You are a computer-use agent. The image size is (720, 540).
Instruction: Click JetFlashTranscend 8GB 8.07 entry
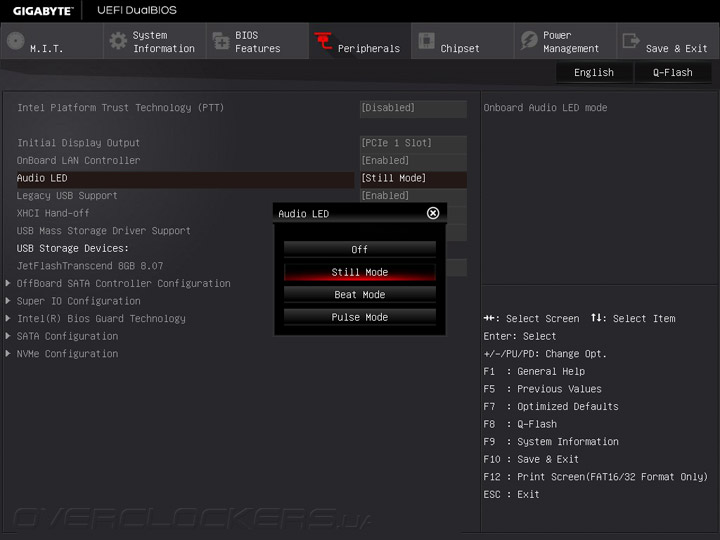point(90,266)
